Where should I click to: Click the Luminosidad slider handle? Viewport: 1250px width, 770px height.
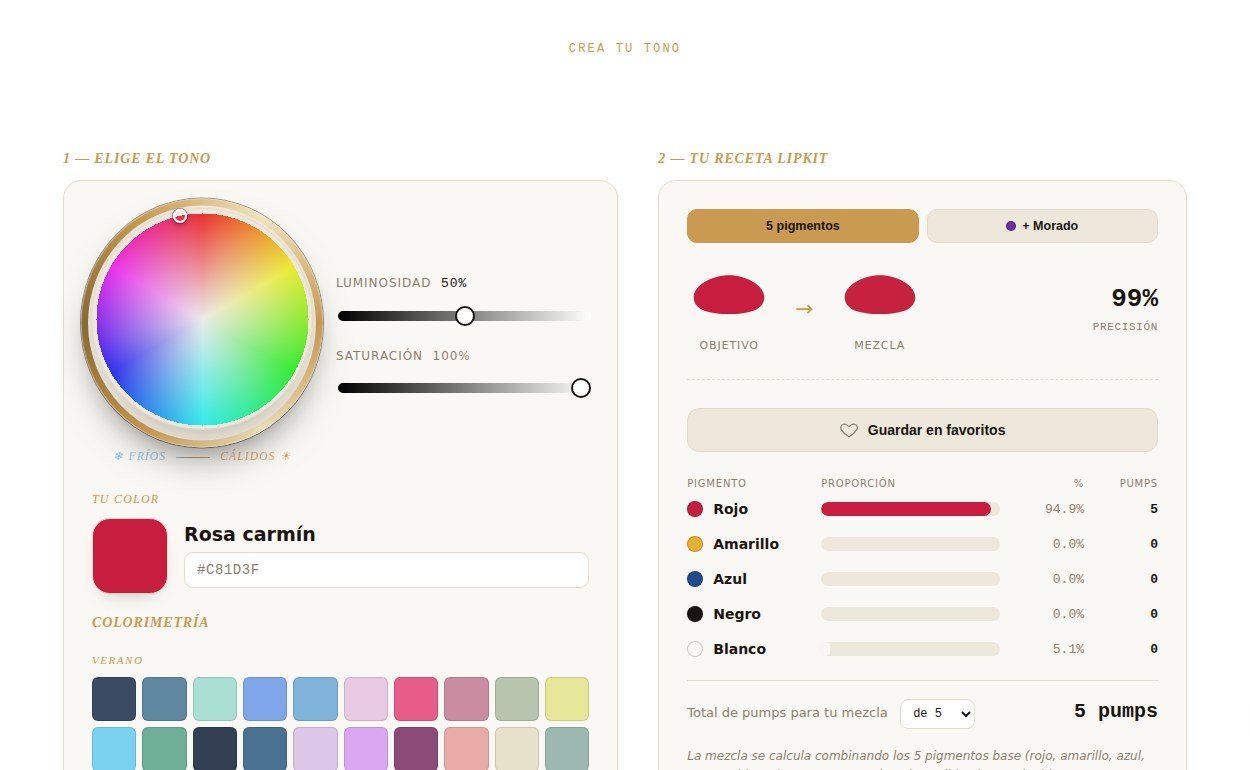(465, 316)
